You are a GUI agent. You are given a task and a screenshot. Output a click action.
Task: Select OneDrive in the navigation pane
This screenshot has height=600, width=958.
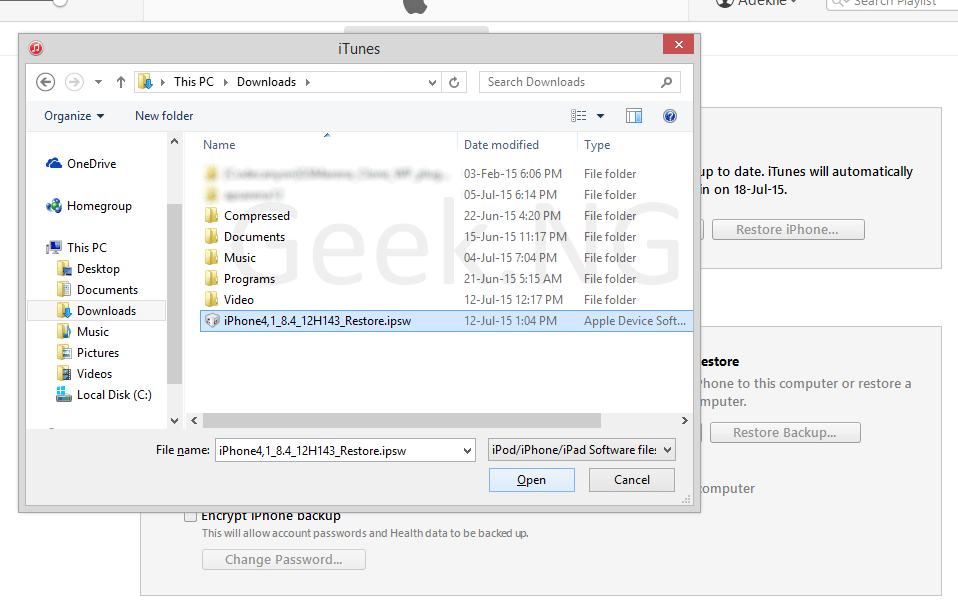pyautogui.click(x=81, y=164)
